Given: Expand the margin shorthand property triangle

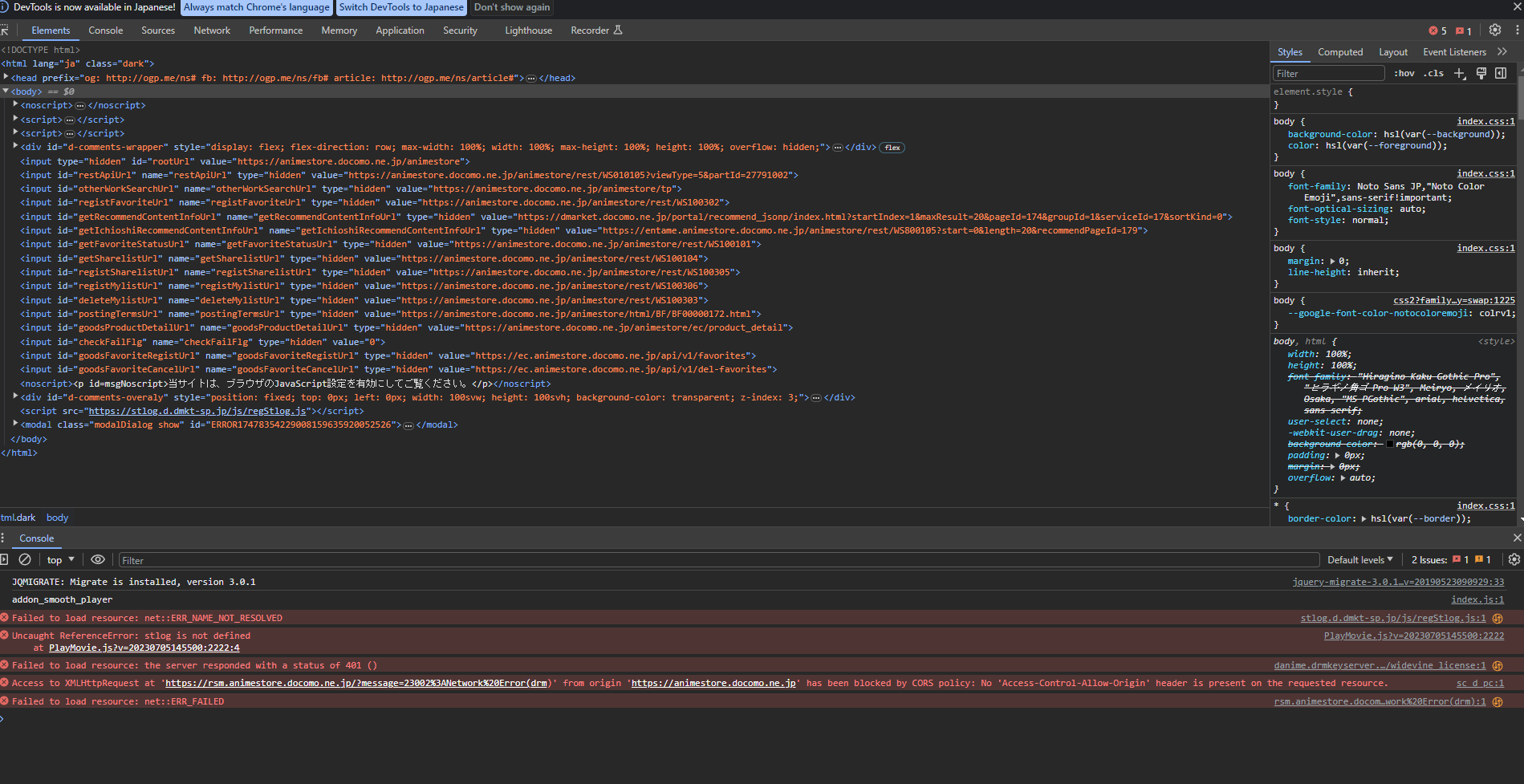Looking at the screenshot, I should pyautogui.click(x=1333, y=261).
